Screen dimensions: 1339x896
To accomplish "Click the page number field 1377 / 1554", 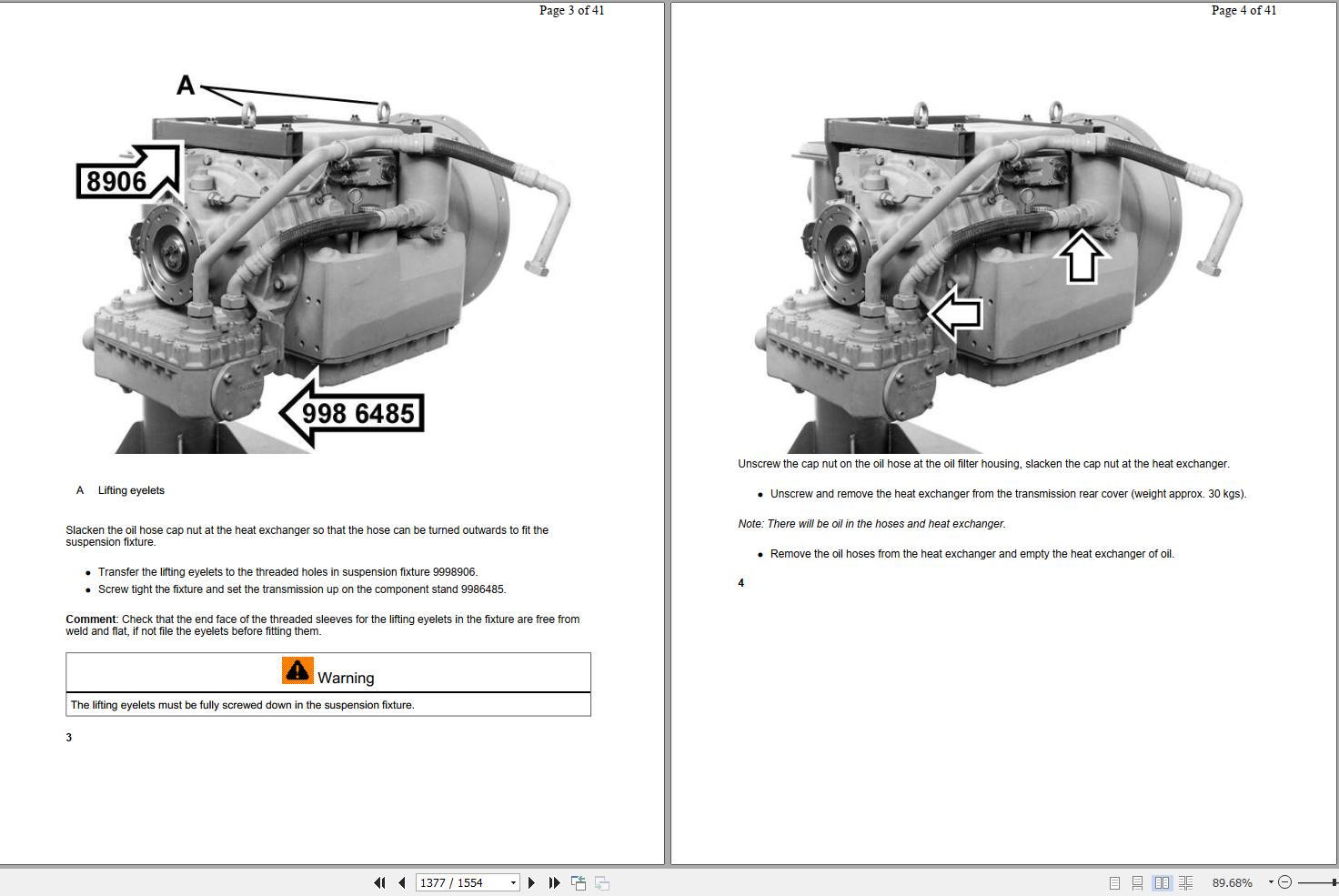I will tap(460, 882).
